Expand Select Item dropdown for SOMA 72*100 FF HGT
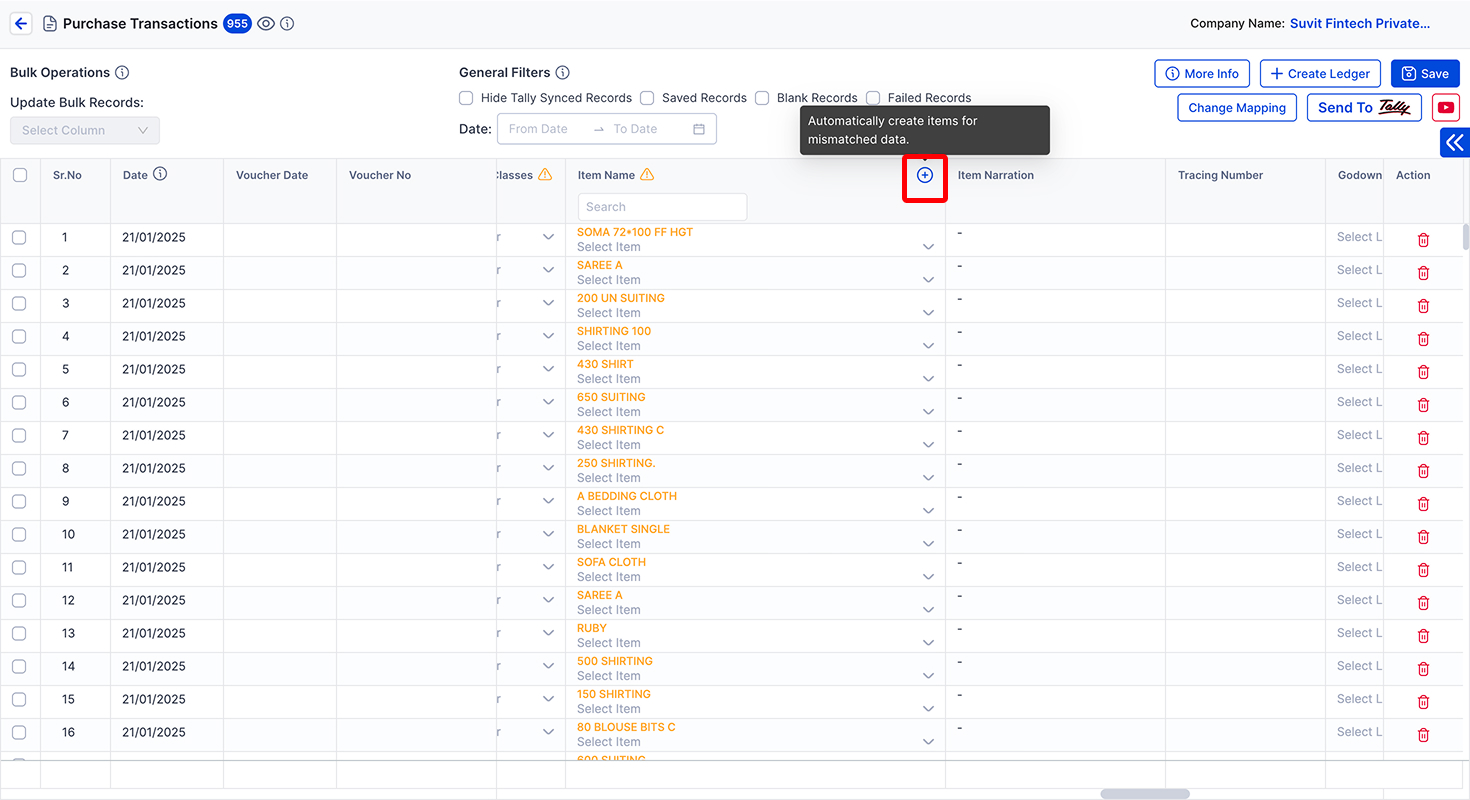The height and width of the screenshot is (800, 1470). click(x=928, y=247)
